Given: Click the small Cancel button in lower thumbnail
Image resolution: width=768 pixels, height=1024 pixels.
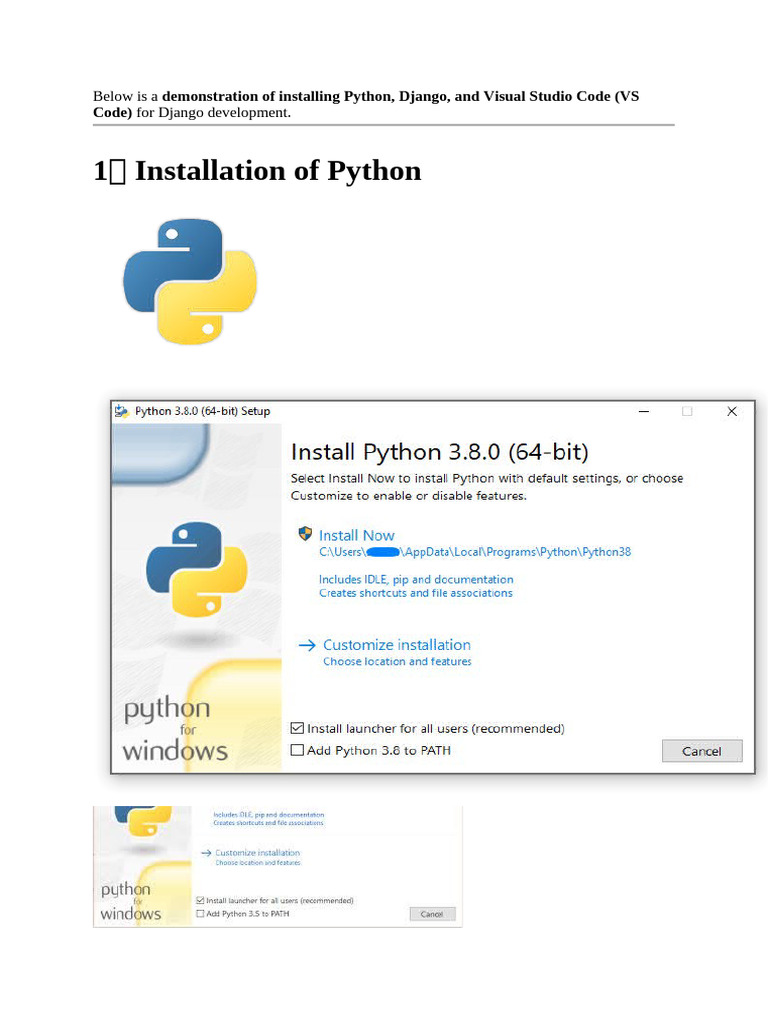Looking at the screenshot, I should coord(432,914).
